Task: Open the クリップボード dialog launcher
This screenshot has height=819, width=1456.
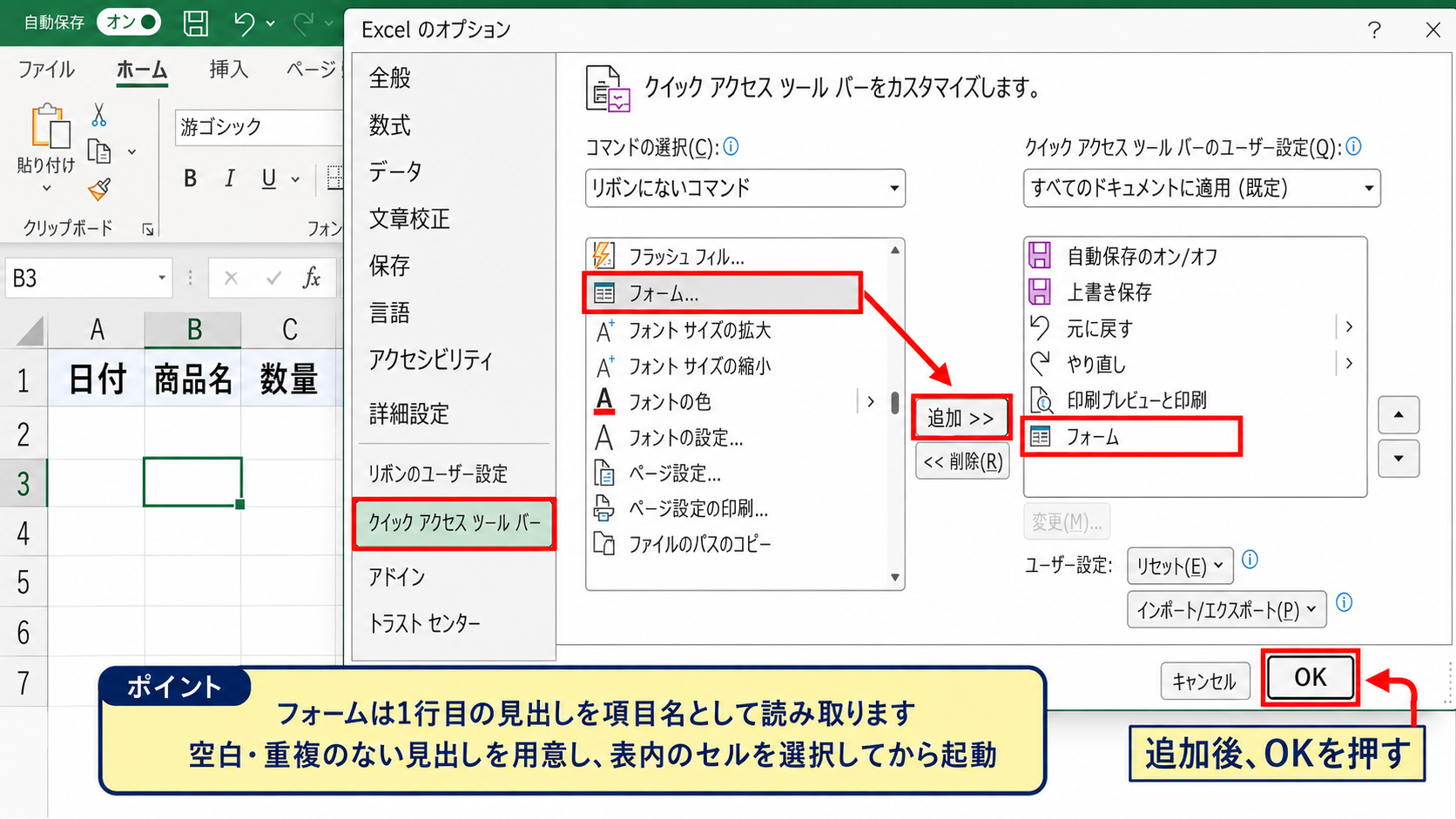Action: point(148,230)
